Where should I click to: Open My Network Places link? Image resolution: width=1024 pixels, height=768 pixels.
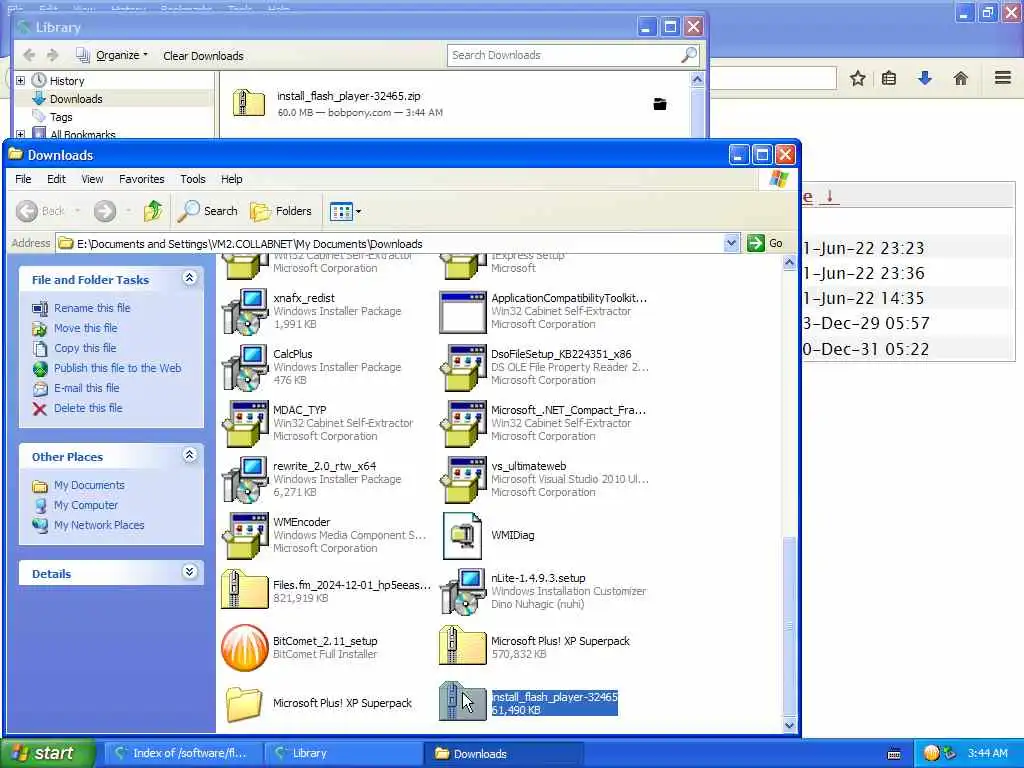tap(99, 525)
